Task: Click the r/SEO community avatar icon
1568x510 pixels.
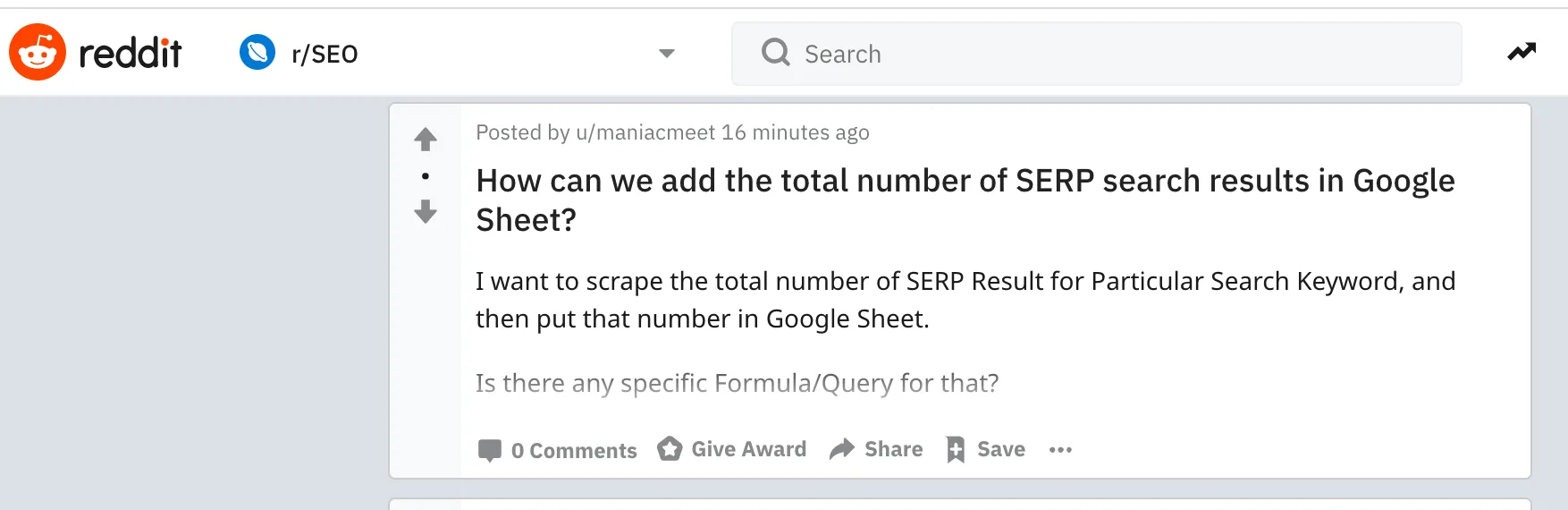Action: [257, 52]
